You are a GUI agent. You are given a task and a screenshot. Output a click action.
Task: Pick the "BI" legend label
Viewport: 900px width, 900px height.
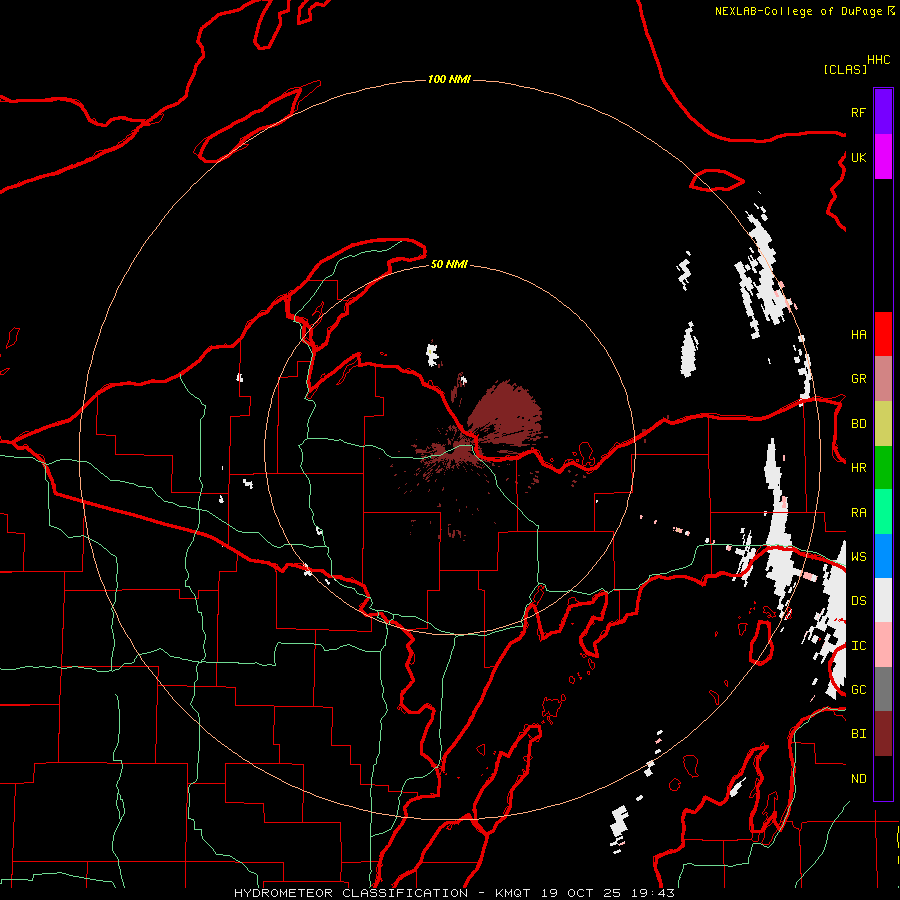click(858, 734)
